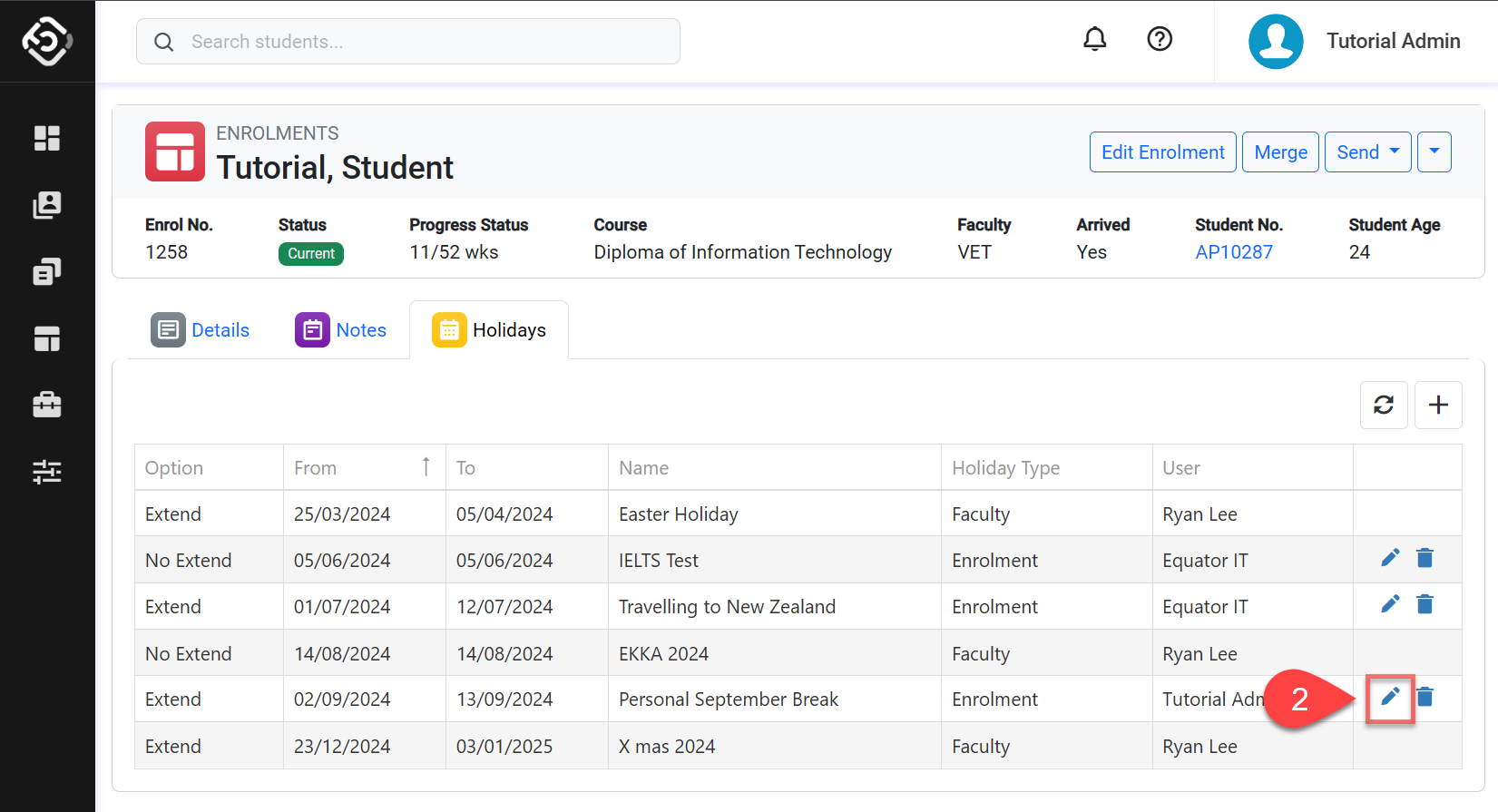Viewport: 1498px width, 812px height.
Task: Open the settings sliders icon in sidebar
Action: pyautogui.click(x=47, y=472)
